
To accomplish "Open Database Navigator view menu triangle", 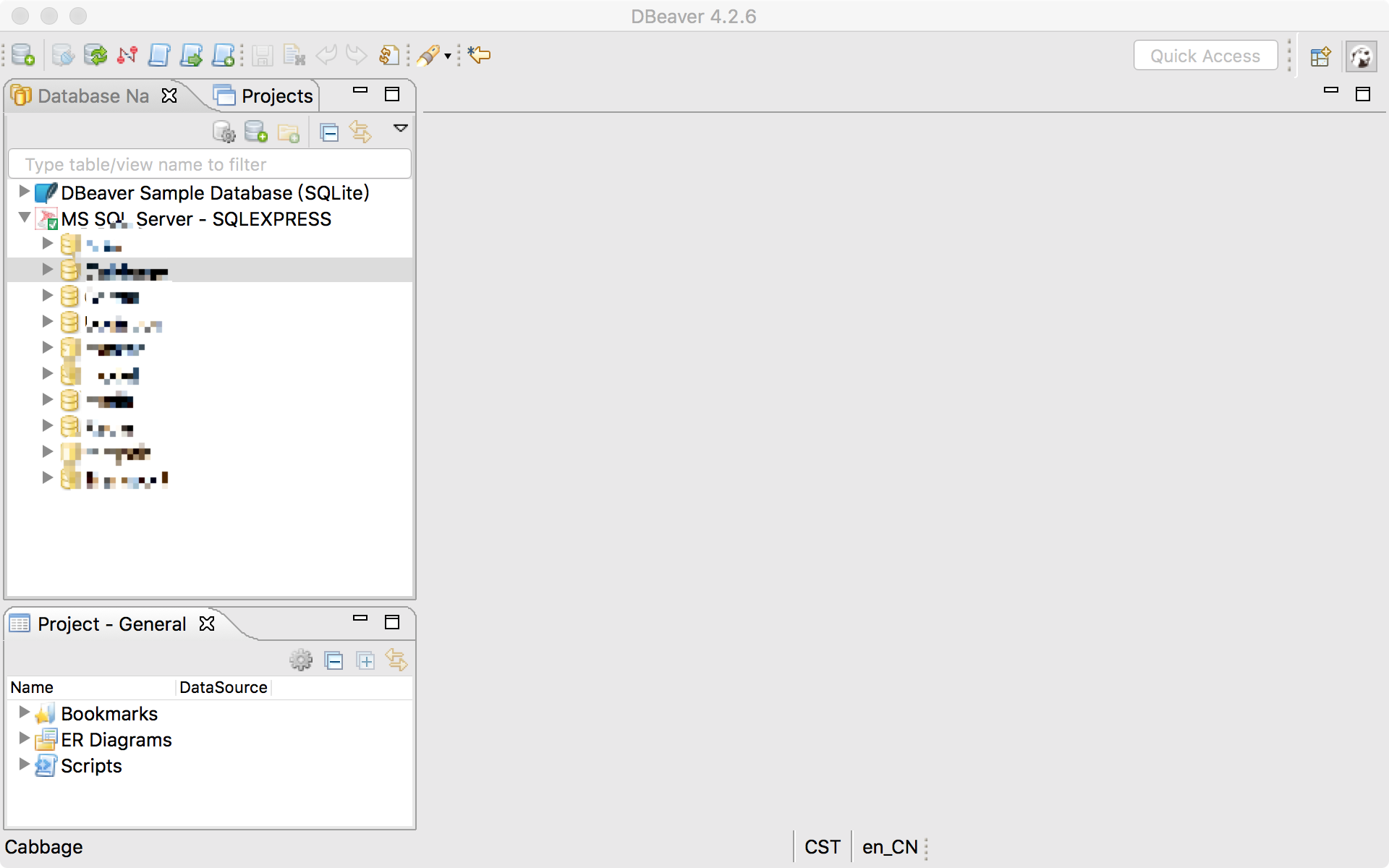I will point(400,128).
